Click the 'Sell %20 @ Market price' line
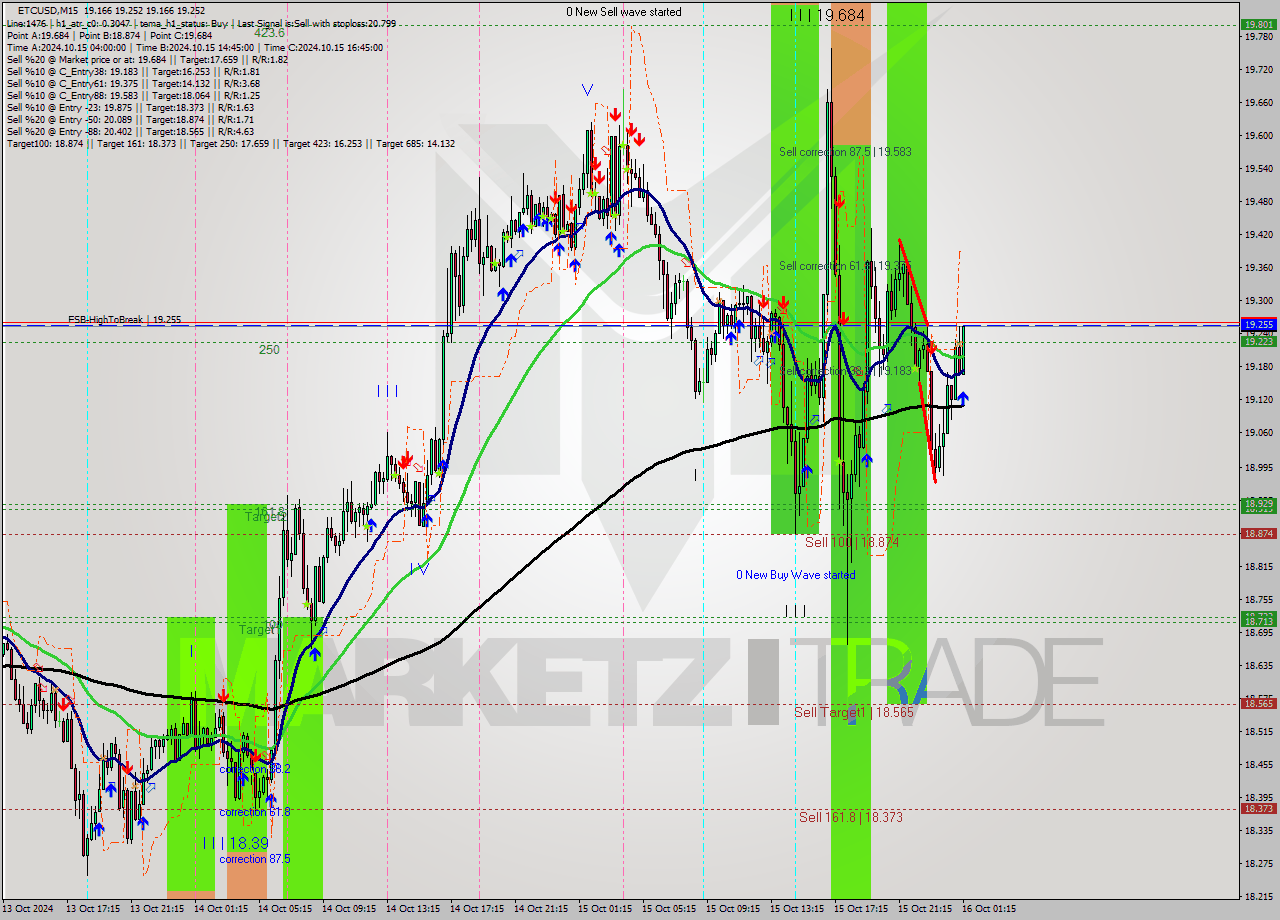Screen dimensions: 1280x920 (x=147, y=60)
